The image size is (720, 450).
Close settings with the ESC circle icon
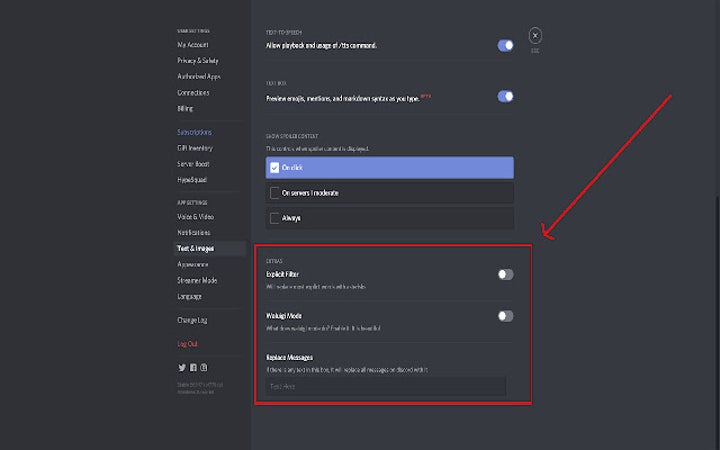(535, 35)
